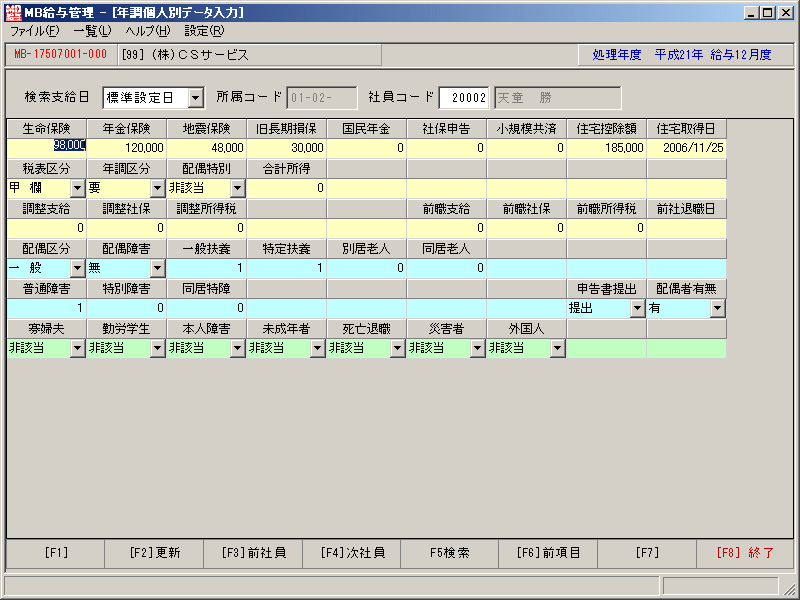Image resolution: width=800 pixels, height=600 pixels.
Task: Click the [F8]終了 button
Action: pyautogui.click(x=745, y=553)
